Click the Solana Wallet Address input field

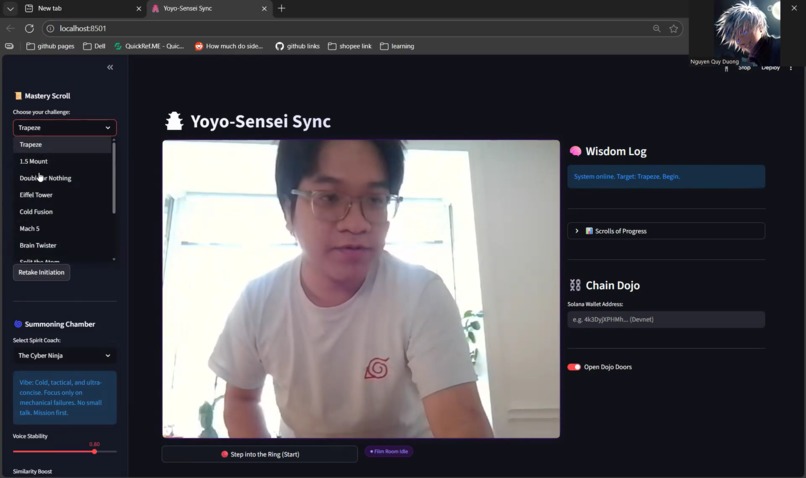click(666, 320)
